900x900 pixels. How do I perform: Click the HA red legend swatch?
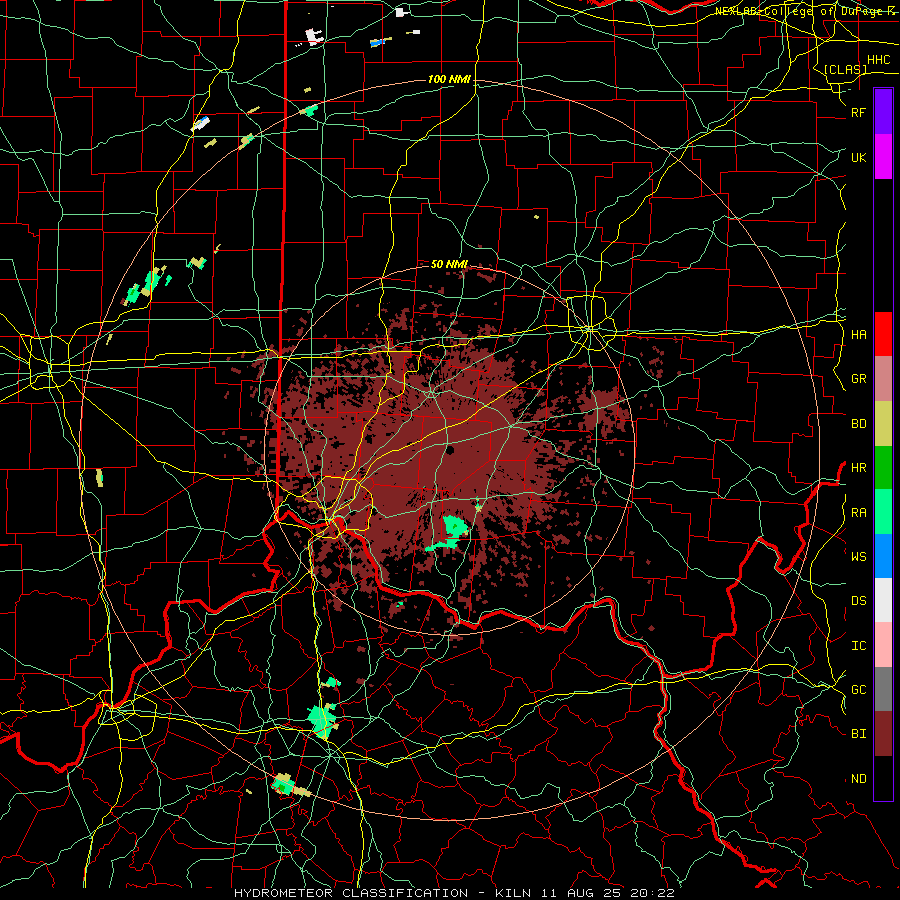(x=883, y=334)
